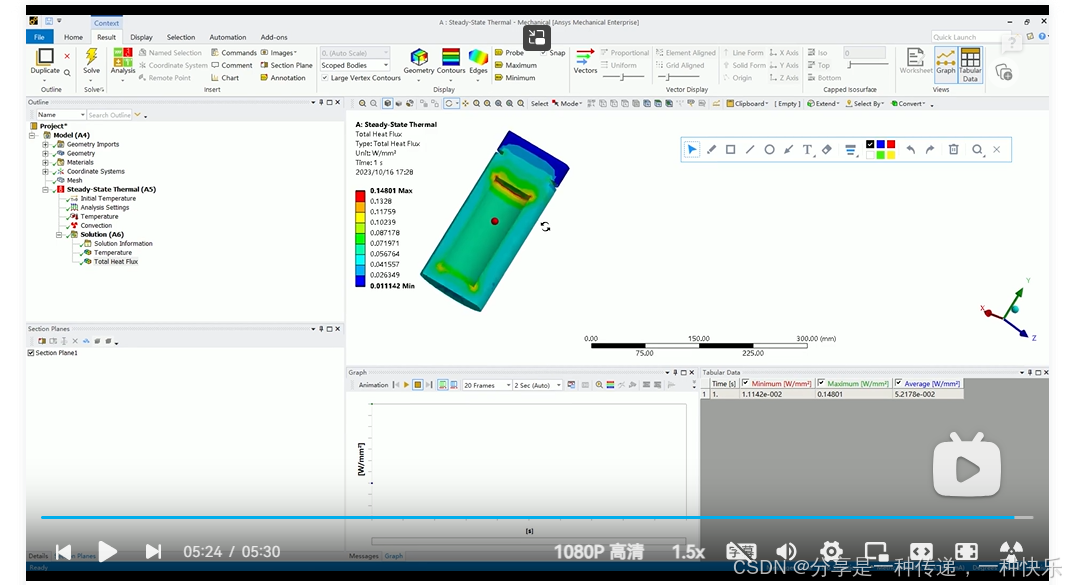Click the Solve button
Screen dimensions: 1066x585
click(92, 62)
